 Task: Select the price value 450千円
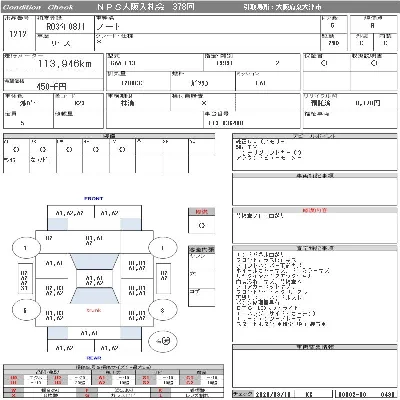click(51, 87)
